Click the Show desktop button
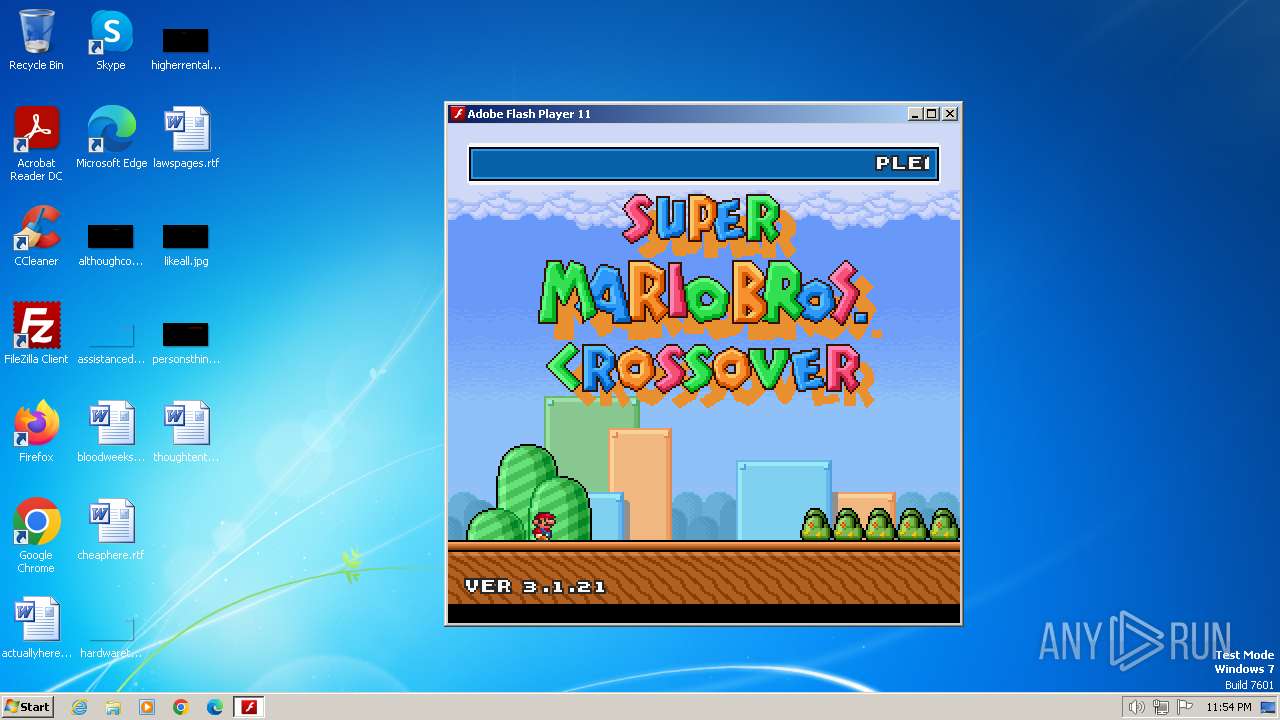Image resolution: width=1280 pixels, height=720 pixels. [1269, 707]
